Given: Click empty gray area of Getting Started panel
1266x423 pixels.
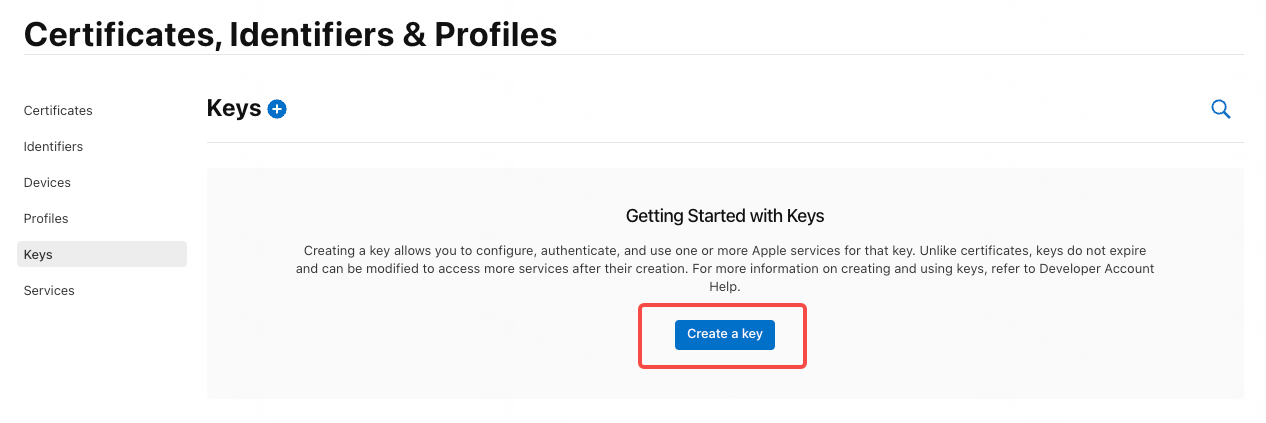Looking at the screenshot, I should tap(400, 350).
